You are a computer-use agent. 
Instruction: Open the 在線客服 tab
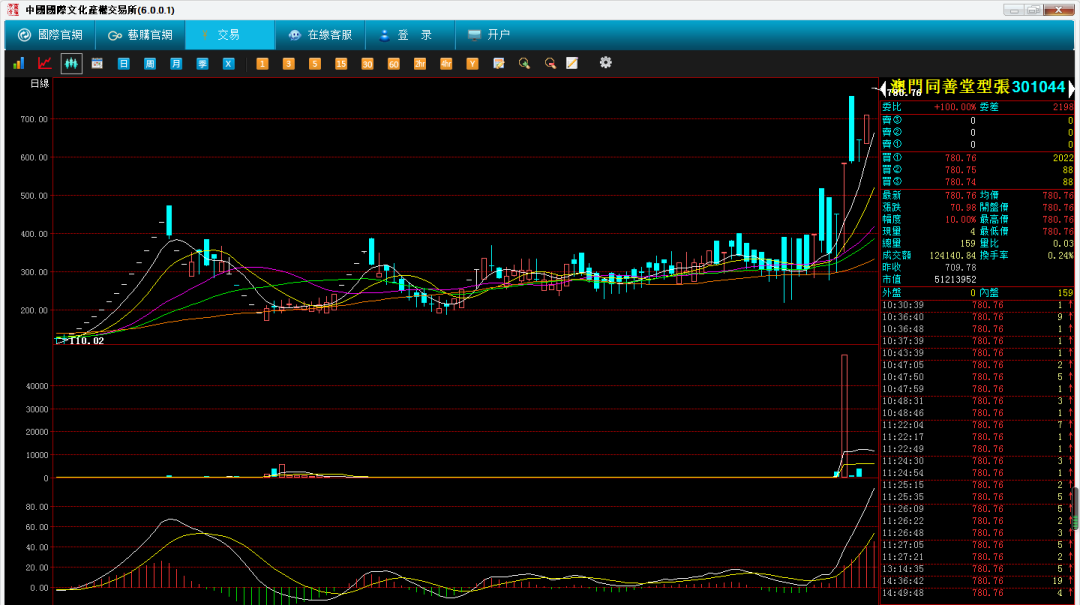click(x=320, y=34)
